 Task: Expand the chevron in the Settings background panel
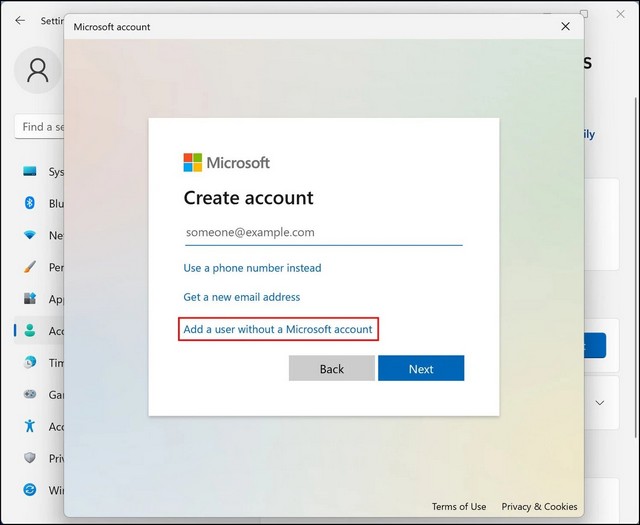[x=600, y=403]
